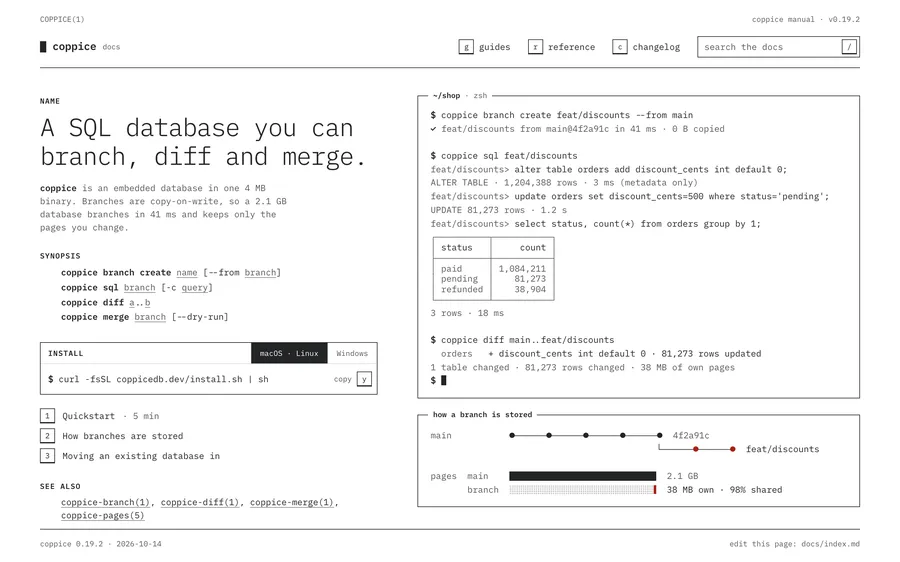Switch install tab to Windows
This screenshot has width=900, height=562.
pos(352,354)
